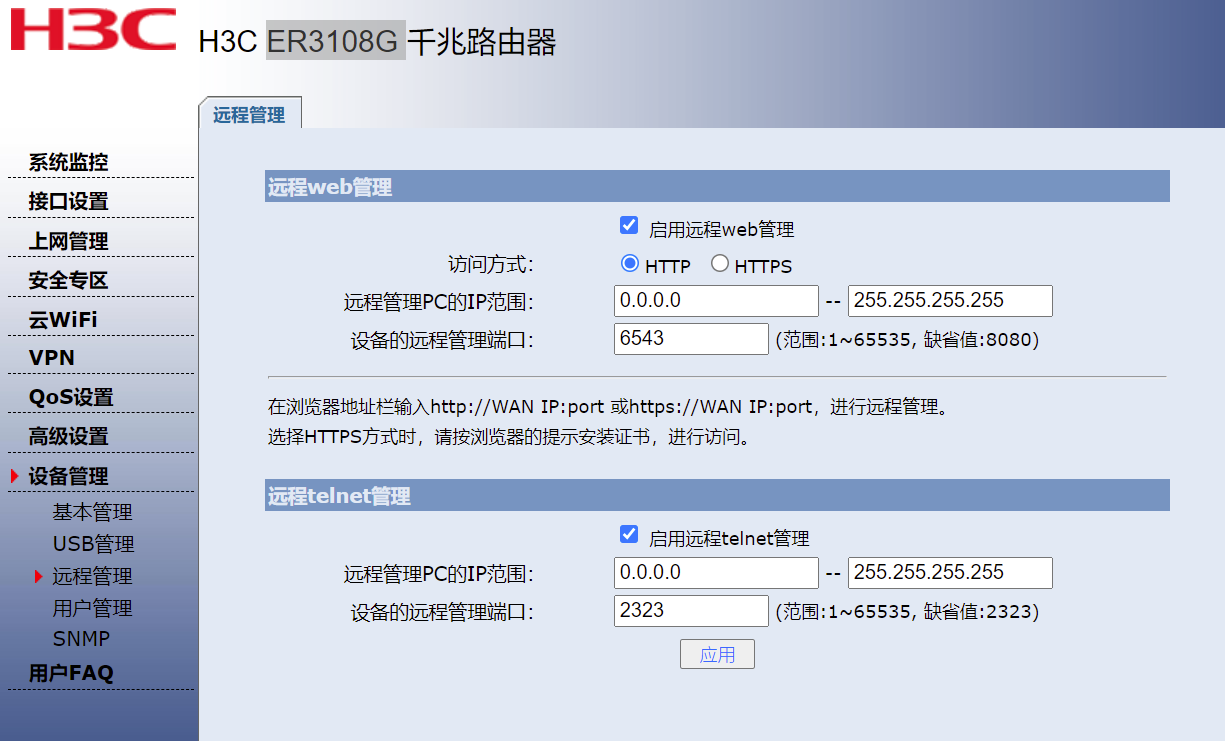Enable remote web management checkbox (启用远程web管理)
Image resolution: width=1225 pixels, height=741 pixels.
[629, 225]
